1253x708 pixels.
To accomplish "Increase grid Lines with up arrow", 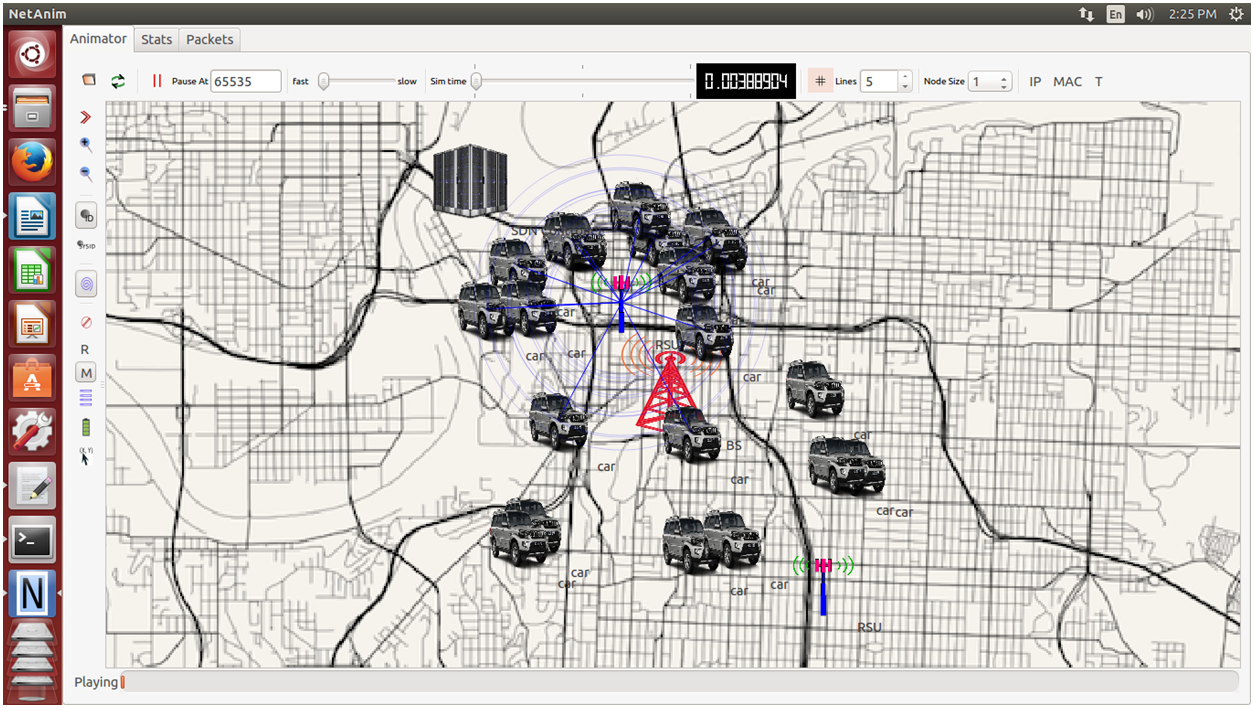I will [x=905, y=76].
